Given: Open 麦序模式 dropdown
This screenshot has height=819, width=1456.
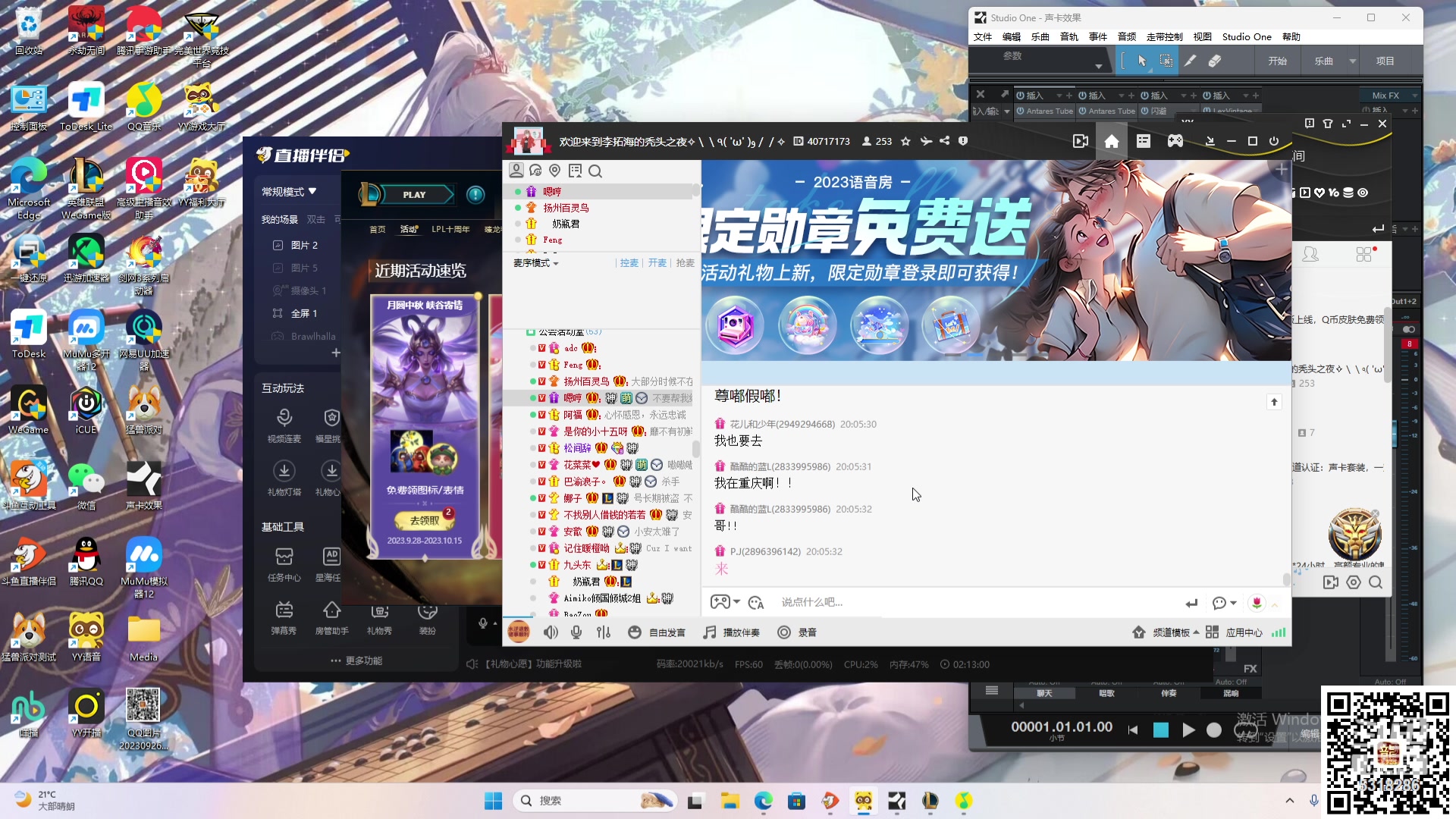Looking at the screenshot, I should [536, 263].
